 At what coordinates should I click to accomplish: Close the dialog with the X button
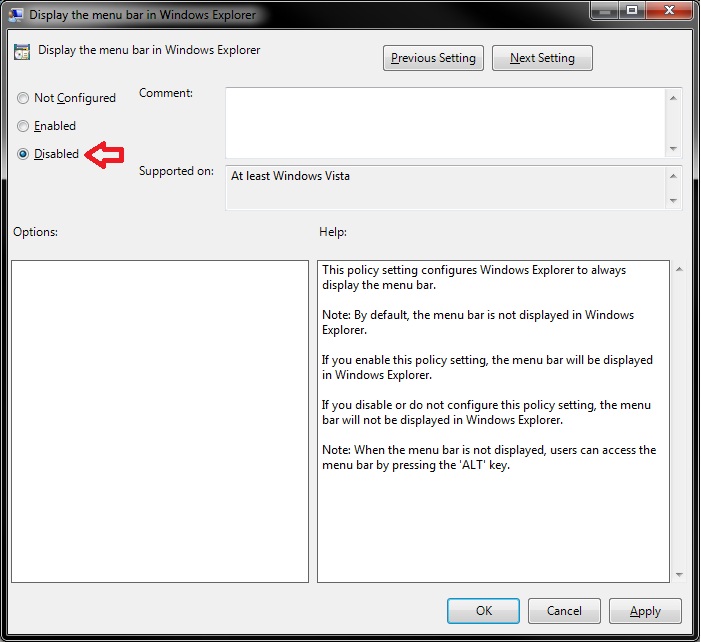669,10
